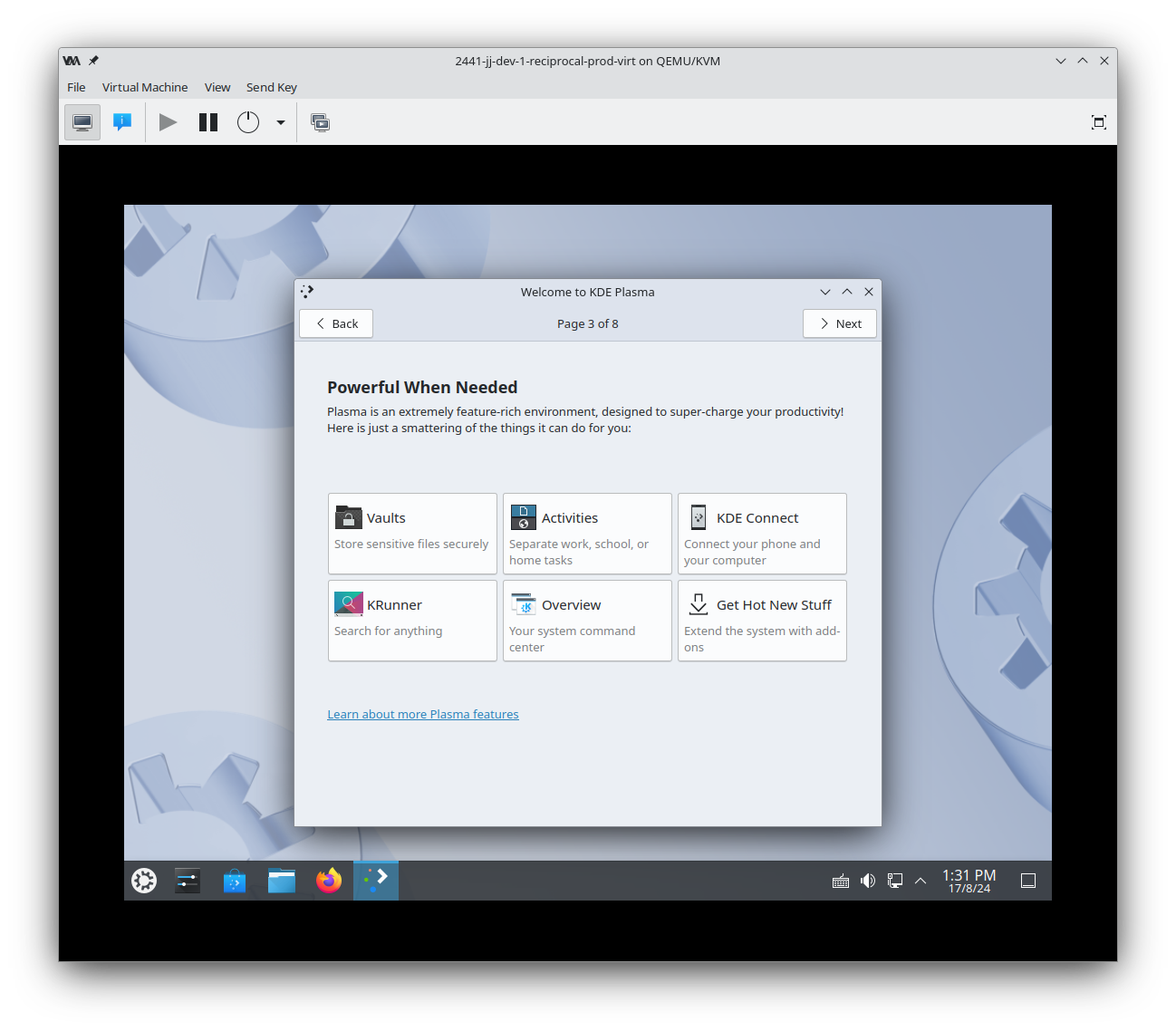This screenshot has width=1176, height=1031.
Task: Click the KDE Connect phone icon
Action: point(699,517)
